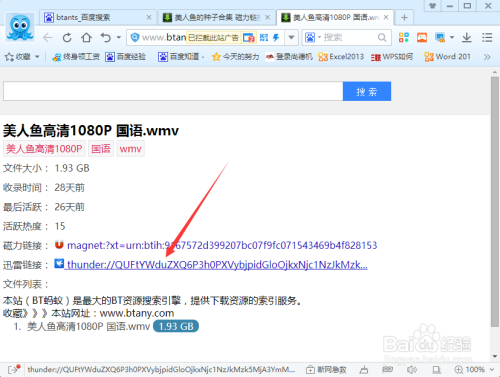
Task: Focus the page search input field
Action: pyautogui.click(x=173, y=91)
